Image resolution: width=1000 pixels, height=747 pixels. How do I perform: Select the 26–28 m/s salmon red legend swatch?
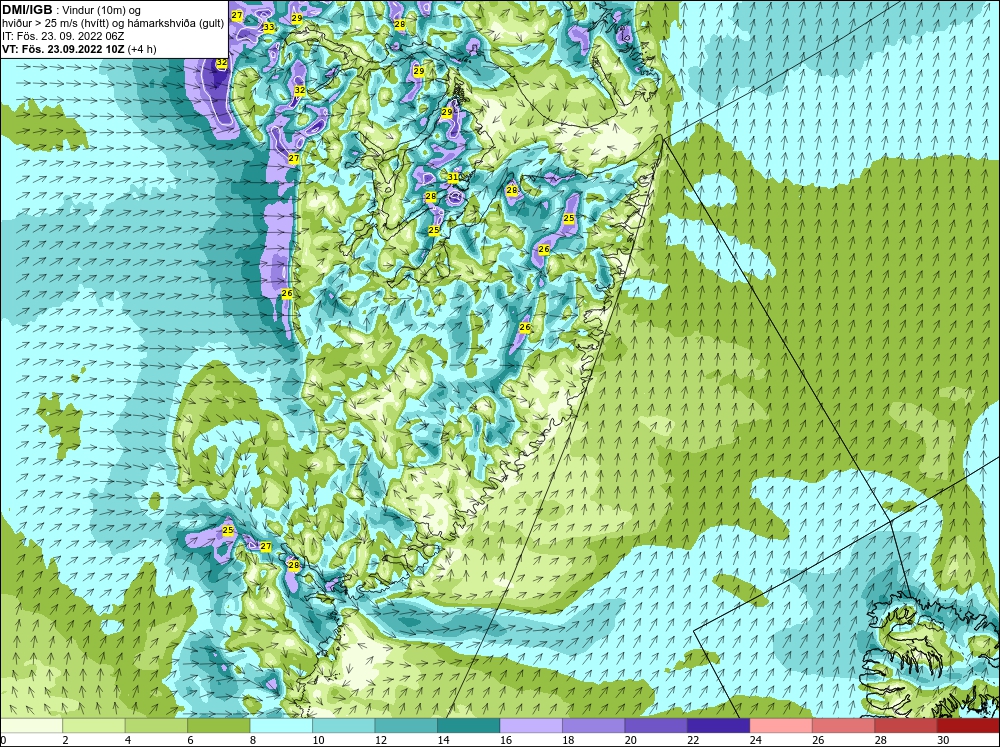coord(844,725)
